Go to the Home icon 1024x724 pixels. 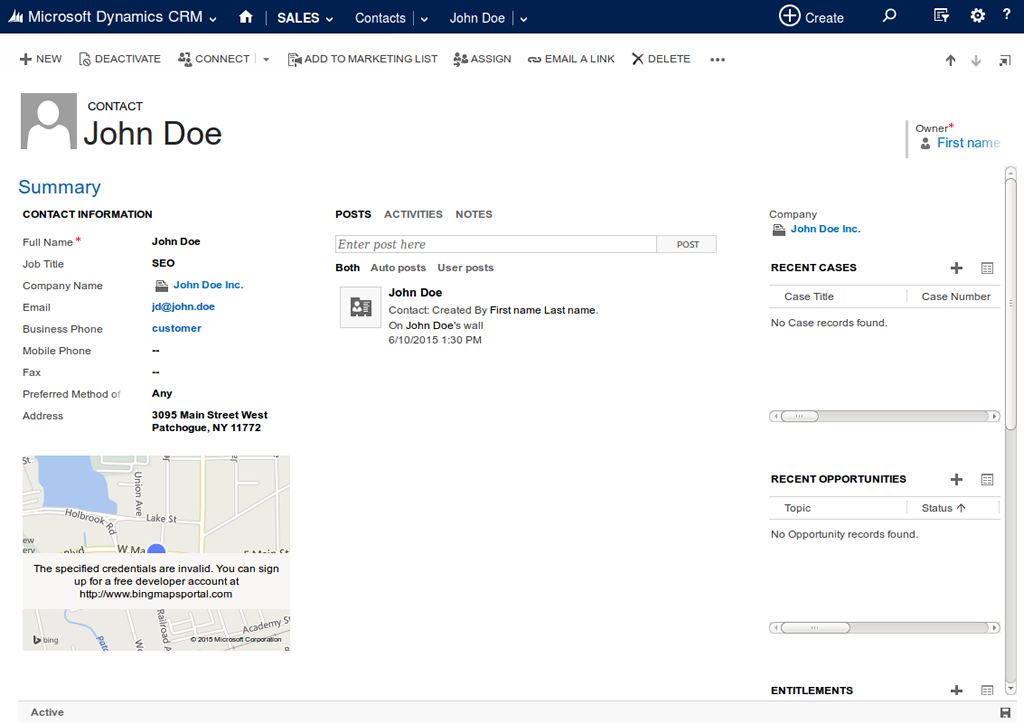click(x=246, y=17)
